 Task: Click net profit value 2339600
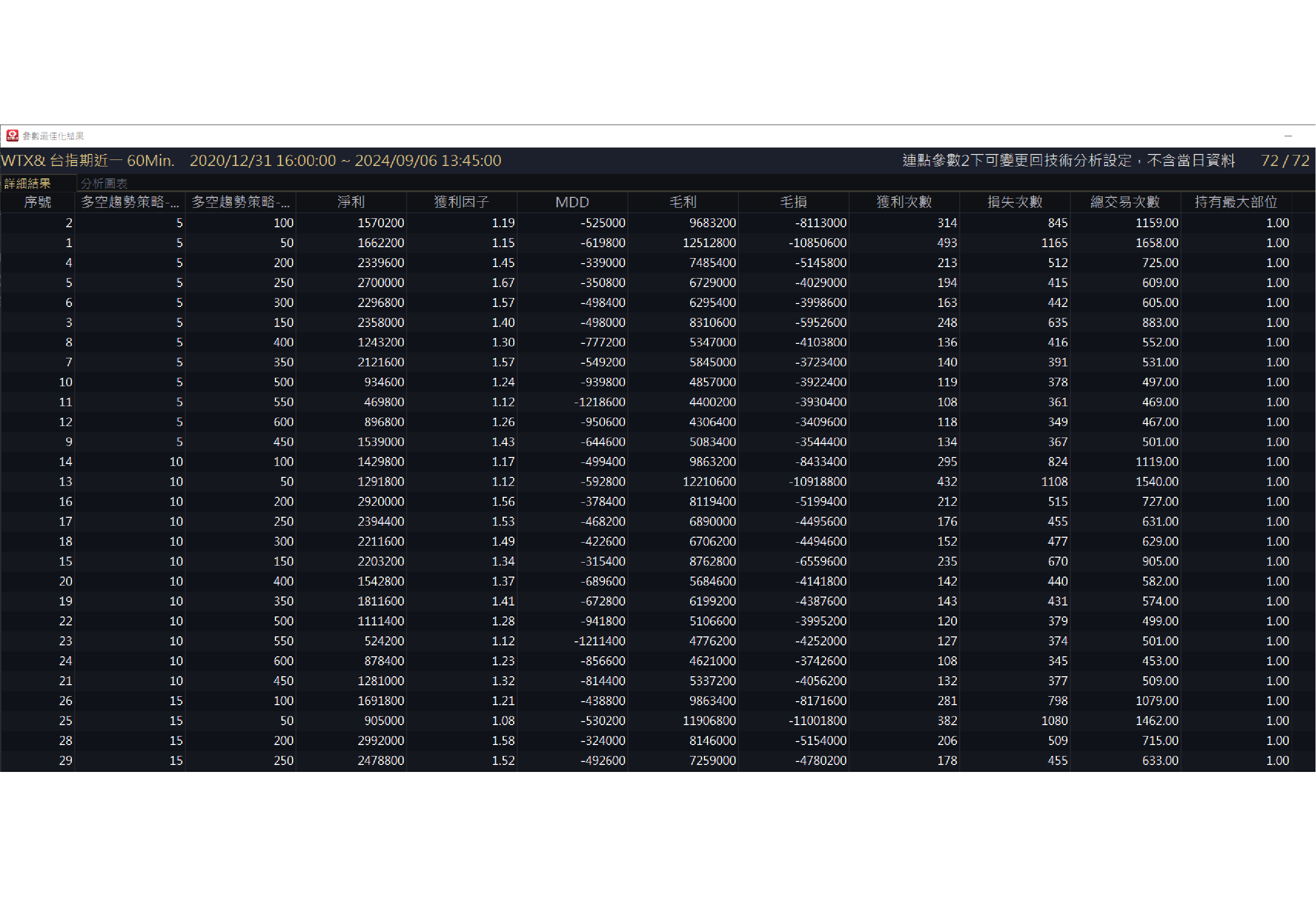[x=381, y=263]
